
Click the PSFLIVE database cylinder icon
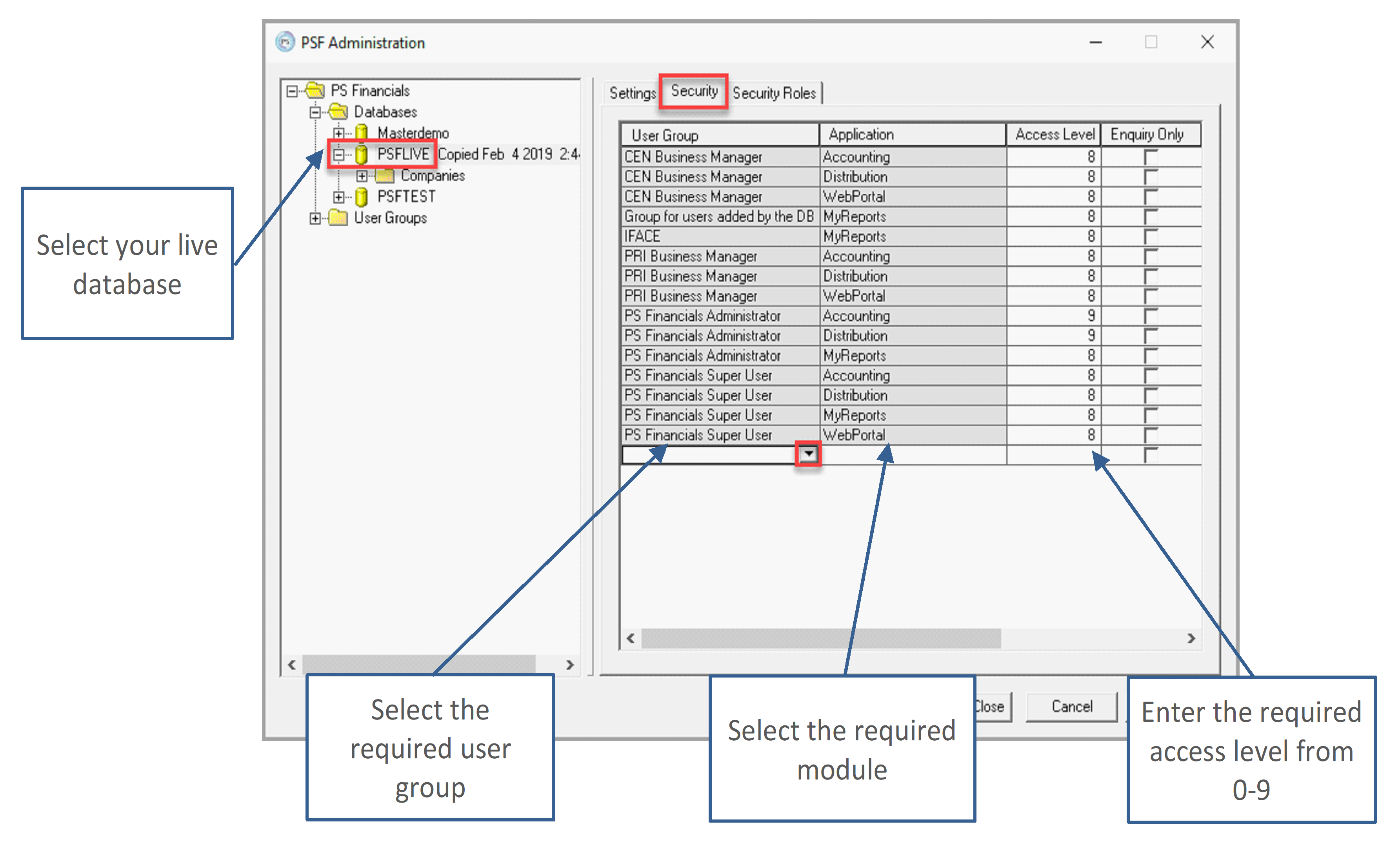click(361, 154)
